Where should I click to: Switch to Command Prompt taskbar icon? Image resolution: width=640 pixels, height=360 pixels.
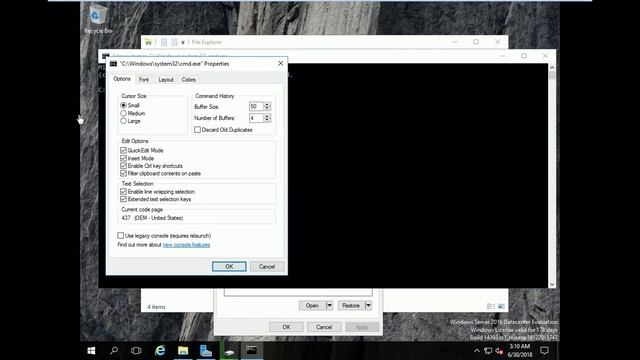(x=251, y=351)
